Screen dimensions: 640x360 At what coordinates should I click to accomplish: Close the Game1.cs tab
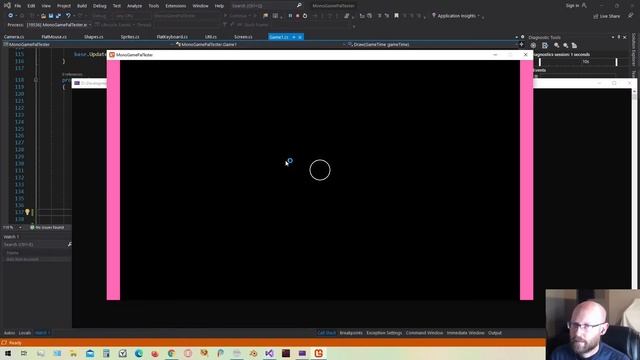pos(300,37)
